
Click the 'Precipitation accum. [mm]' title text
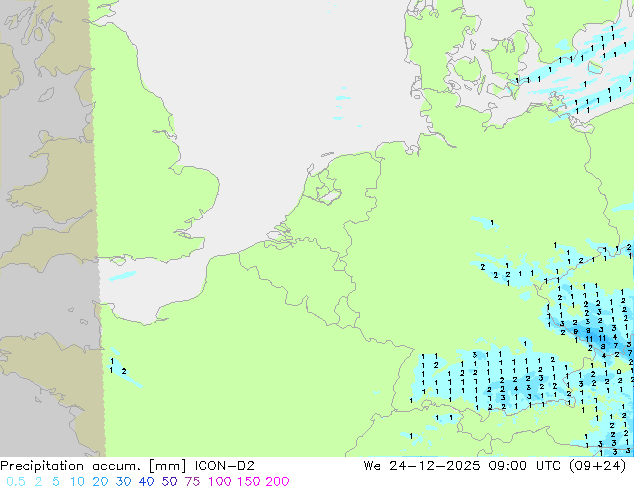pyautogui.click(x=93, y=466)
